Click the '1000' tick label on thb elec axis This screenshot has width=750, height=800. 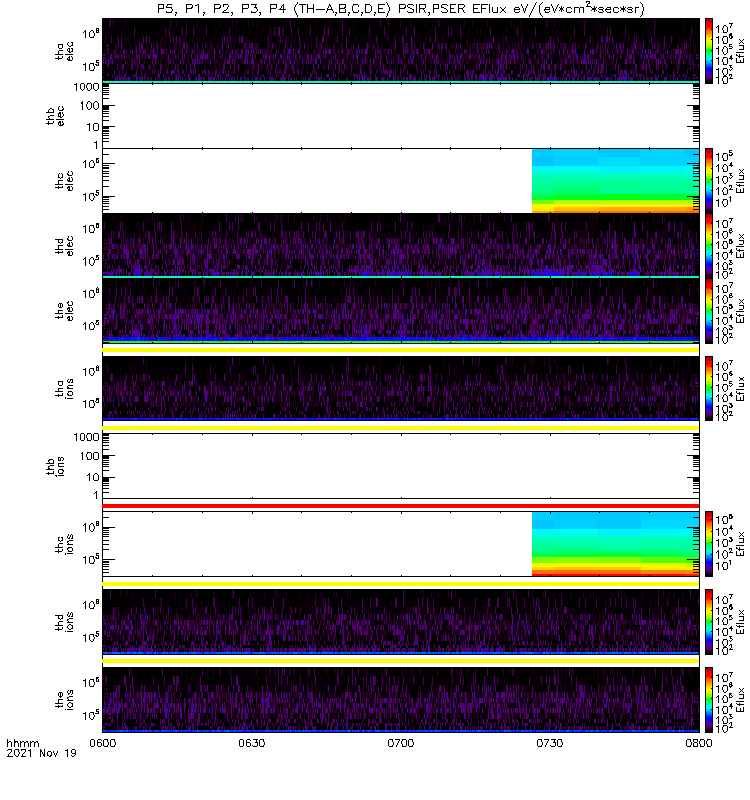(86, 87)
